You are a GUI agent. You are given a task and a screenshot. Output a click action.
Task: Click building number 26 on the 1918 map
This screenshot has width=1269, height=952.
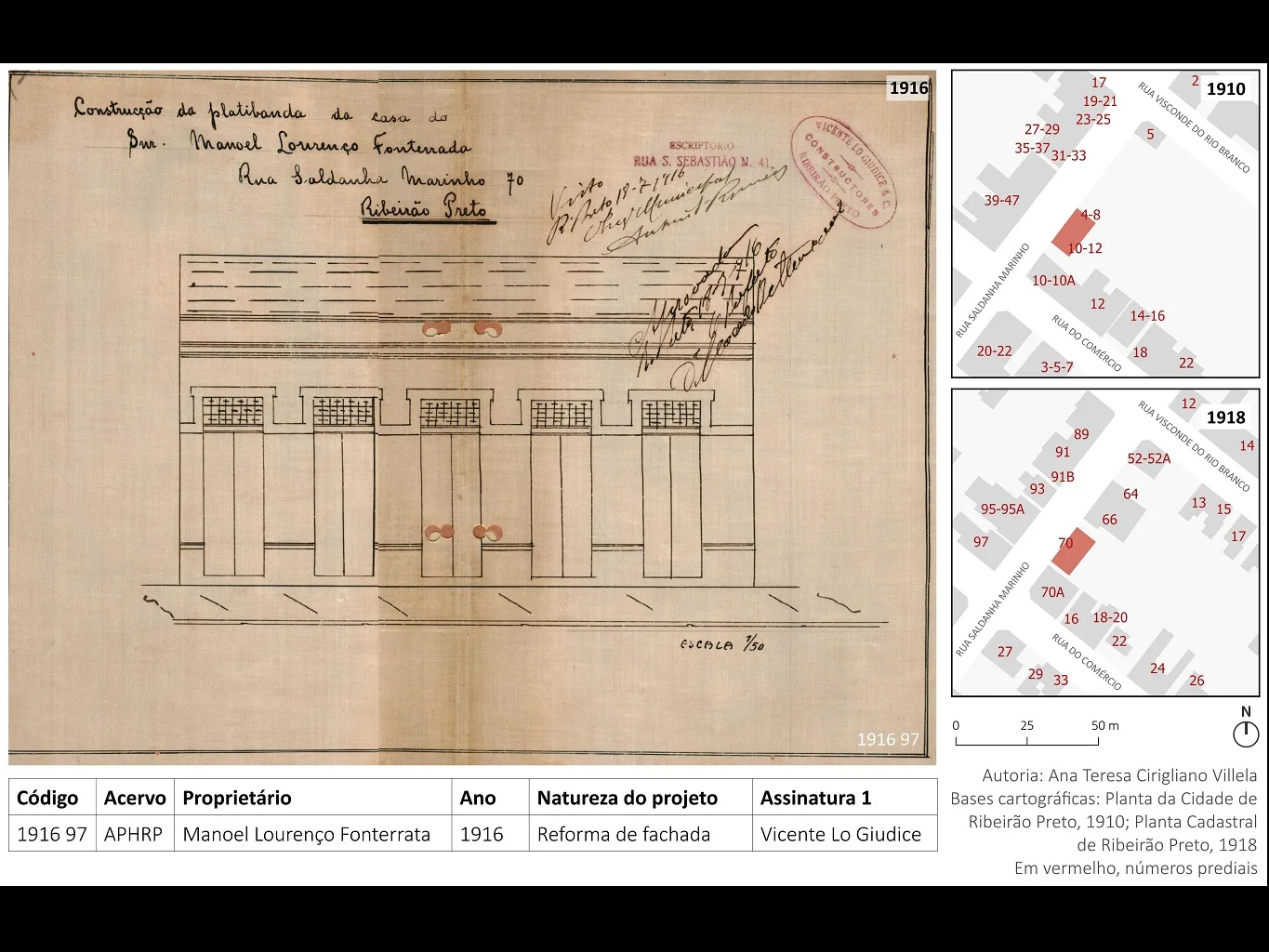click(x=1196, y=681)
